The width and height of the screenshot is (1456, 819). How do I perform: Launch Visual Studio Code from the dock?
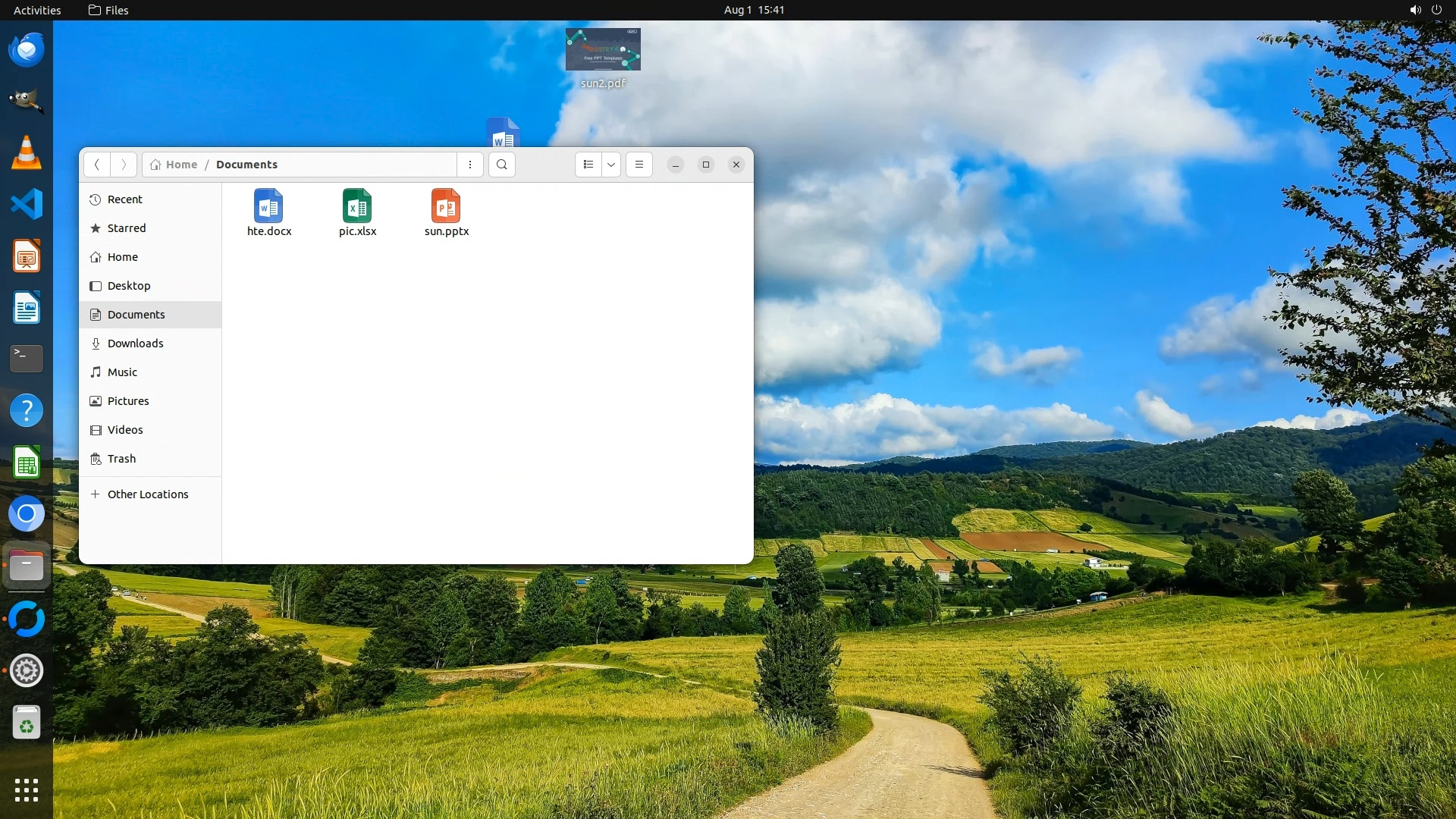[27, 204]
